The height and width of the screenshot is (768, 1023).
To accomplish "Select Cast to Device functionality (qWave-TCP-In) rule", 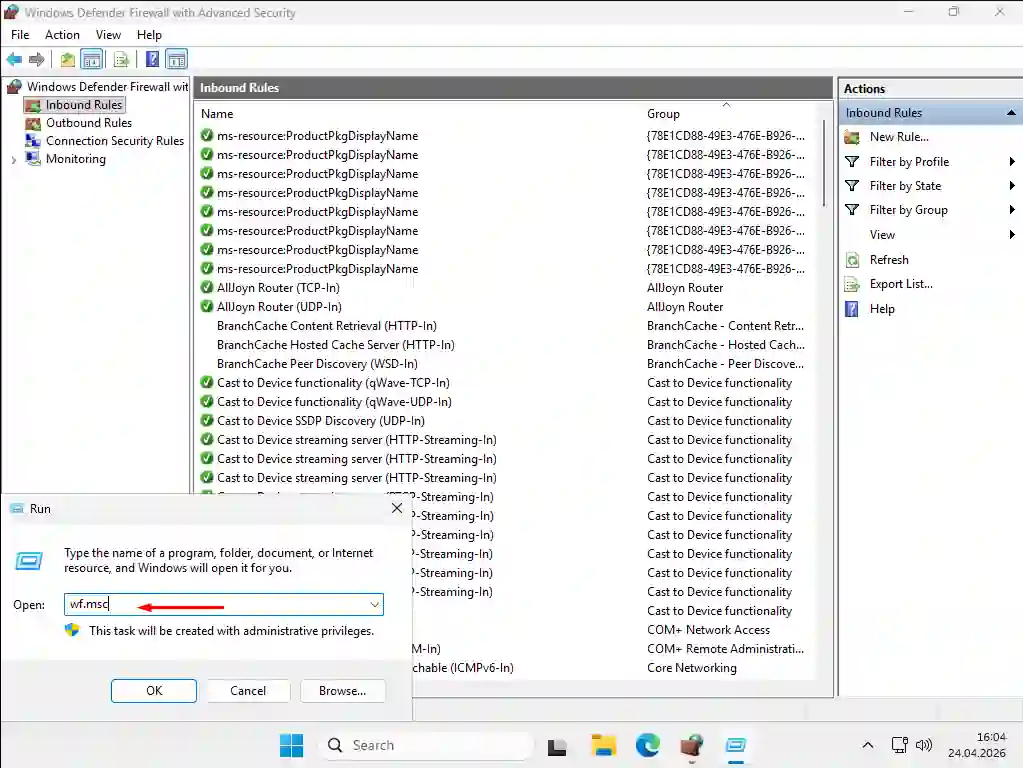I will (x=333, y=382).
